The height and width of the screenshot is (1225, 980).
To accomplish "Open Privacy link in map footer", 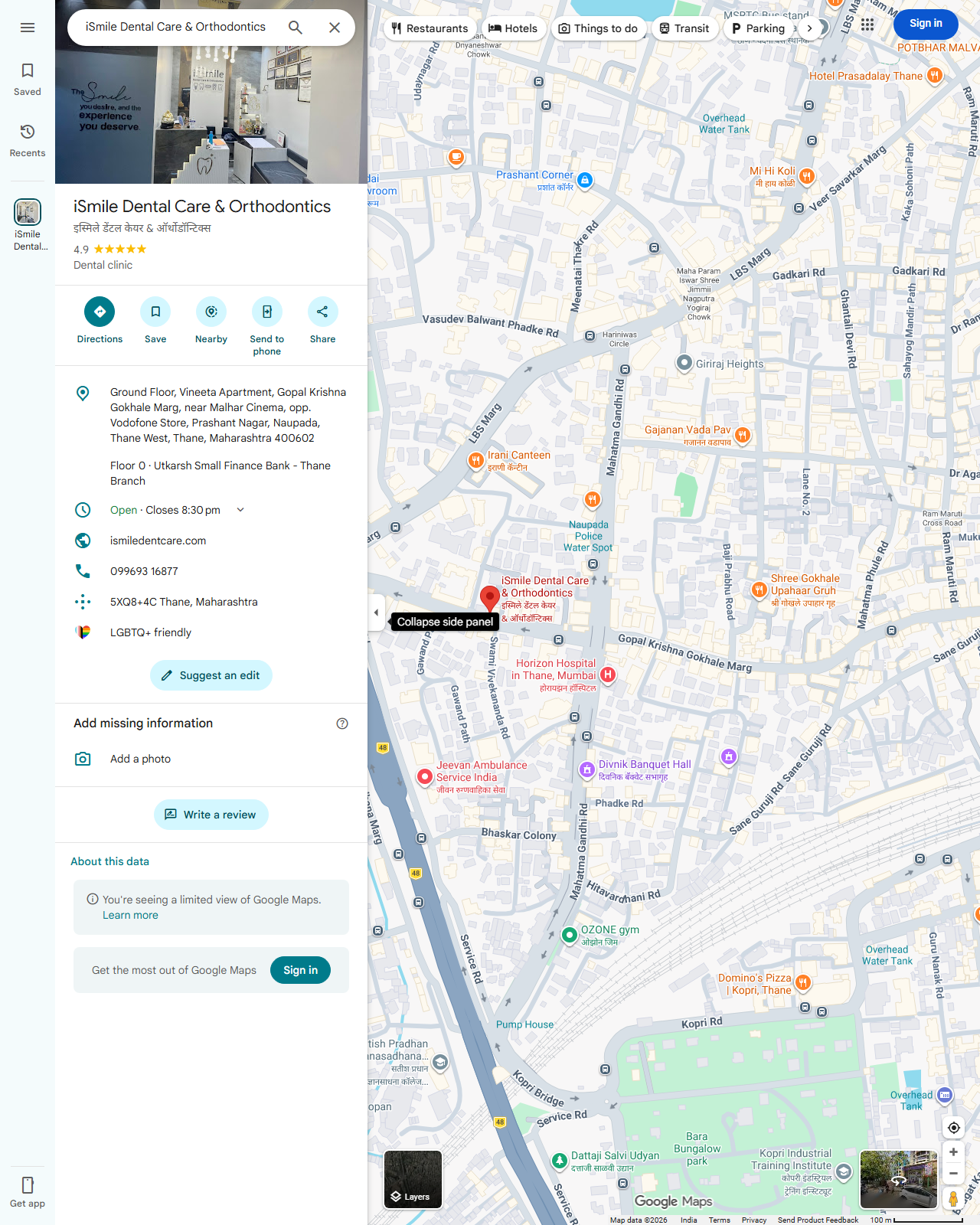I will tap(754, 1220).
